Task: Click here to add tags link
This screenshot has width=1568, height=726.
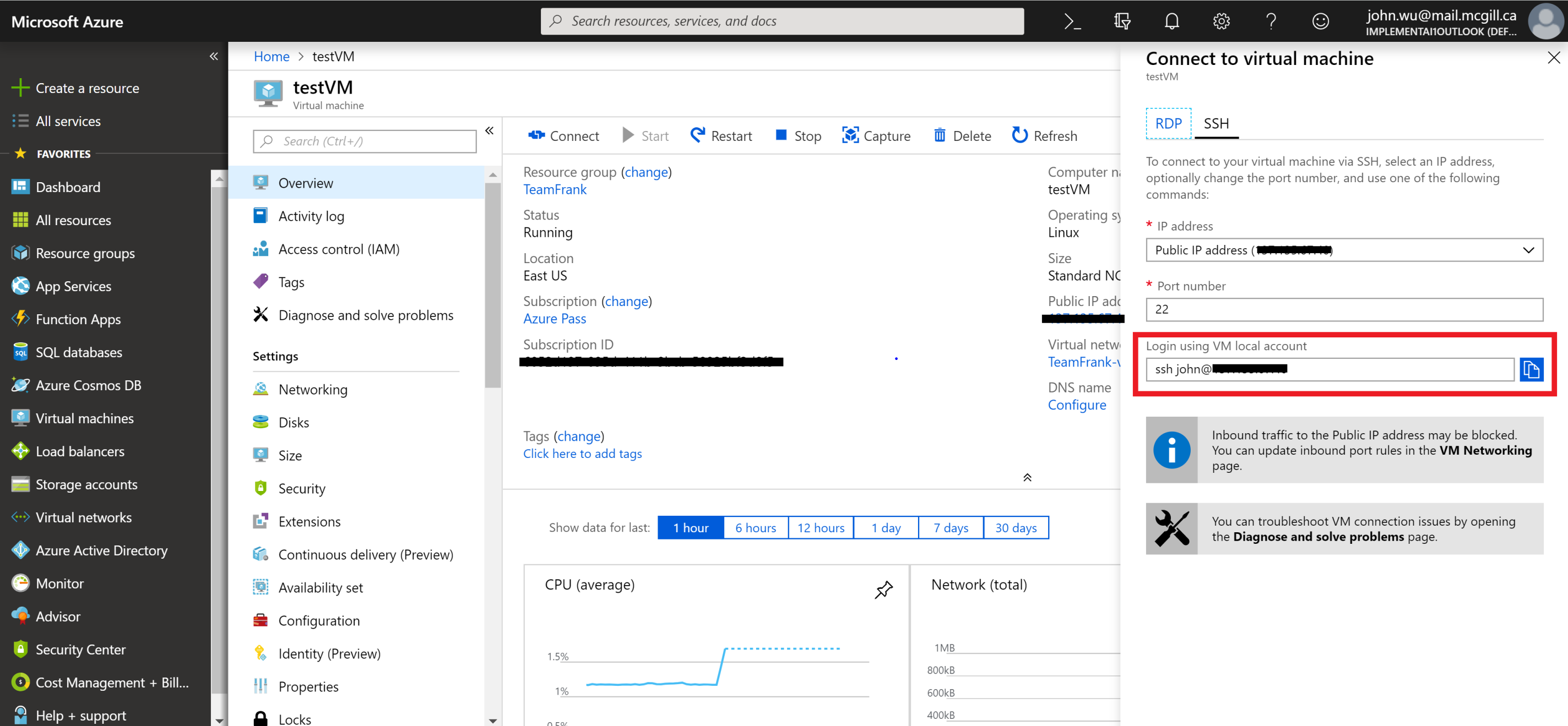Action: tap(583, 454)
